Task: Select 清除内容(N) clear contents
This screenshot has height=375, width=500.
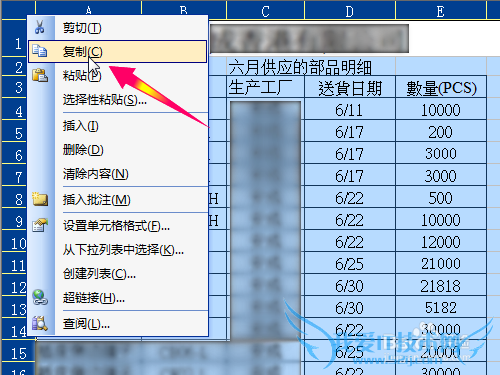Action: point(117,174)
